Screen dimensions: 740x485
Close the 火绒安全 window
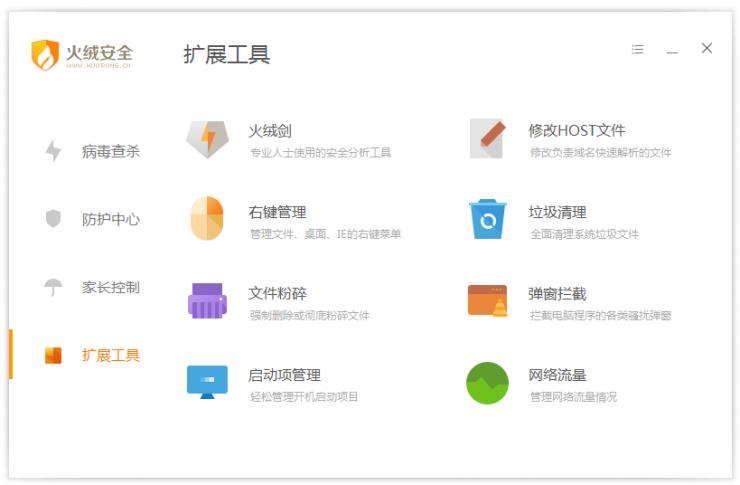tap(706, 48)
